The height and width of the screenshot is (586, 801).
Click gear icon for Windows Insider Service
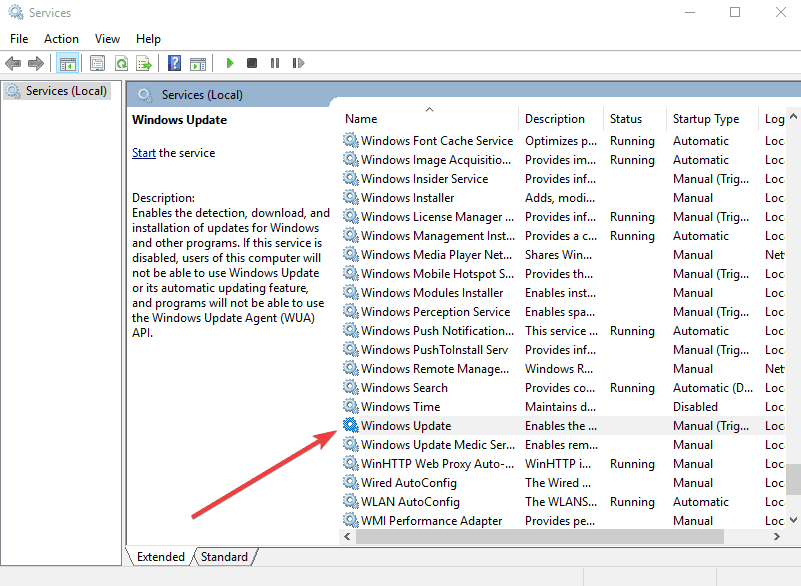[350, 178]
